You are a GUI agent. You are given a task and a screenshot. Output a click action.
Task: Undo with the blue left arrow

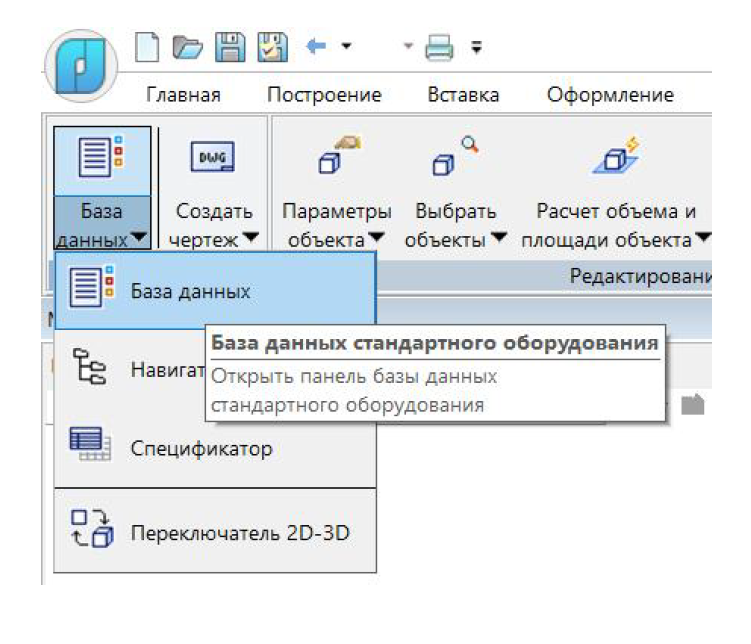(316, 46)
